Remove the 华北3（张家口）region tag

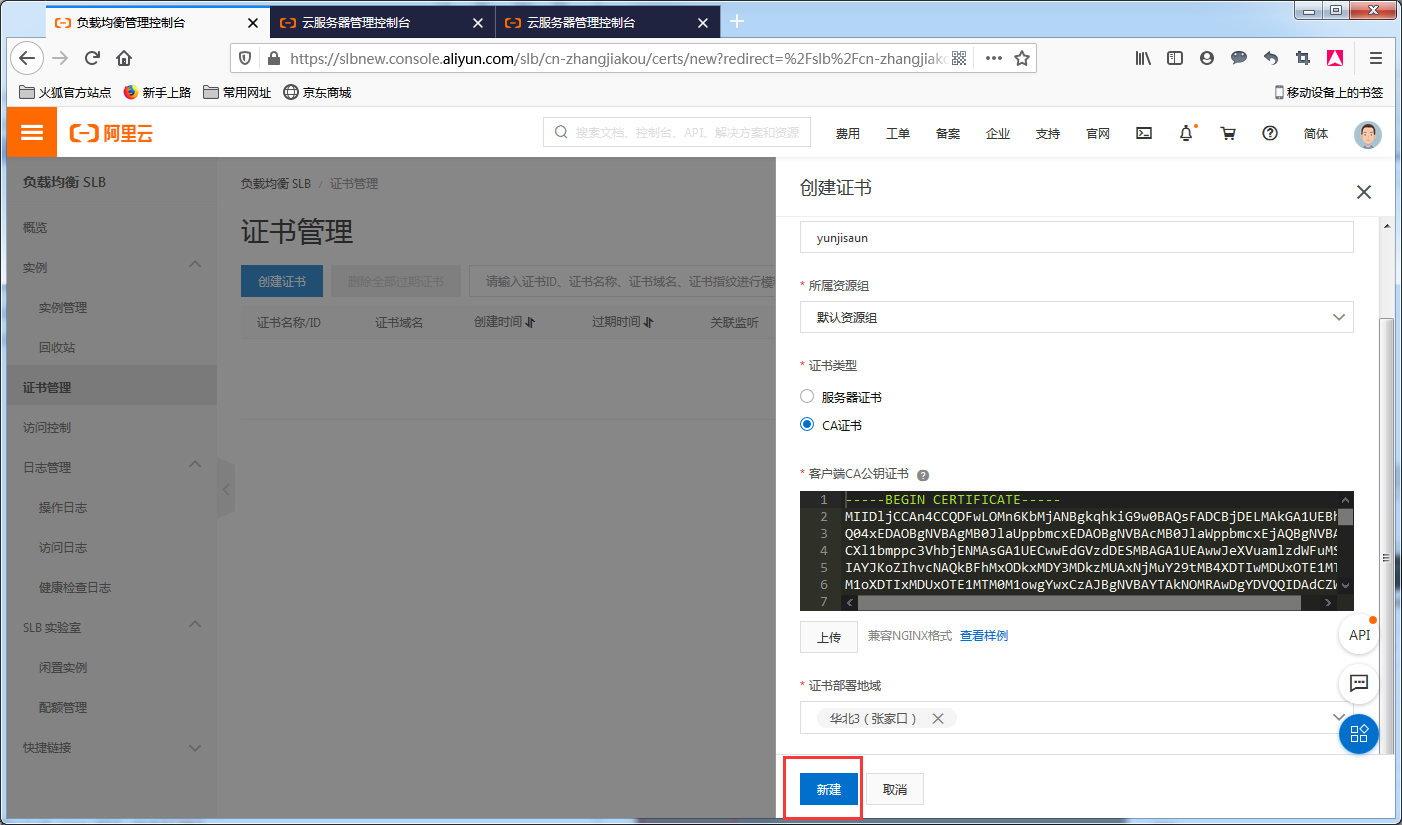(938, 718)
